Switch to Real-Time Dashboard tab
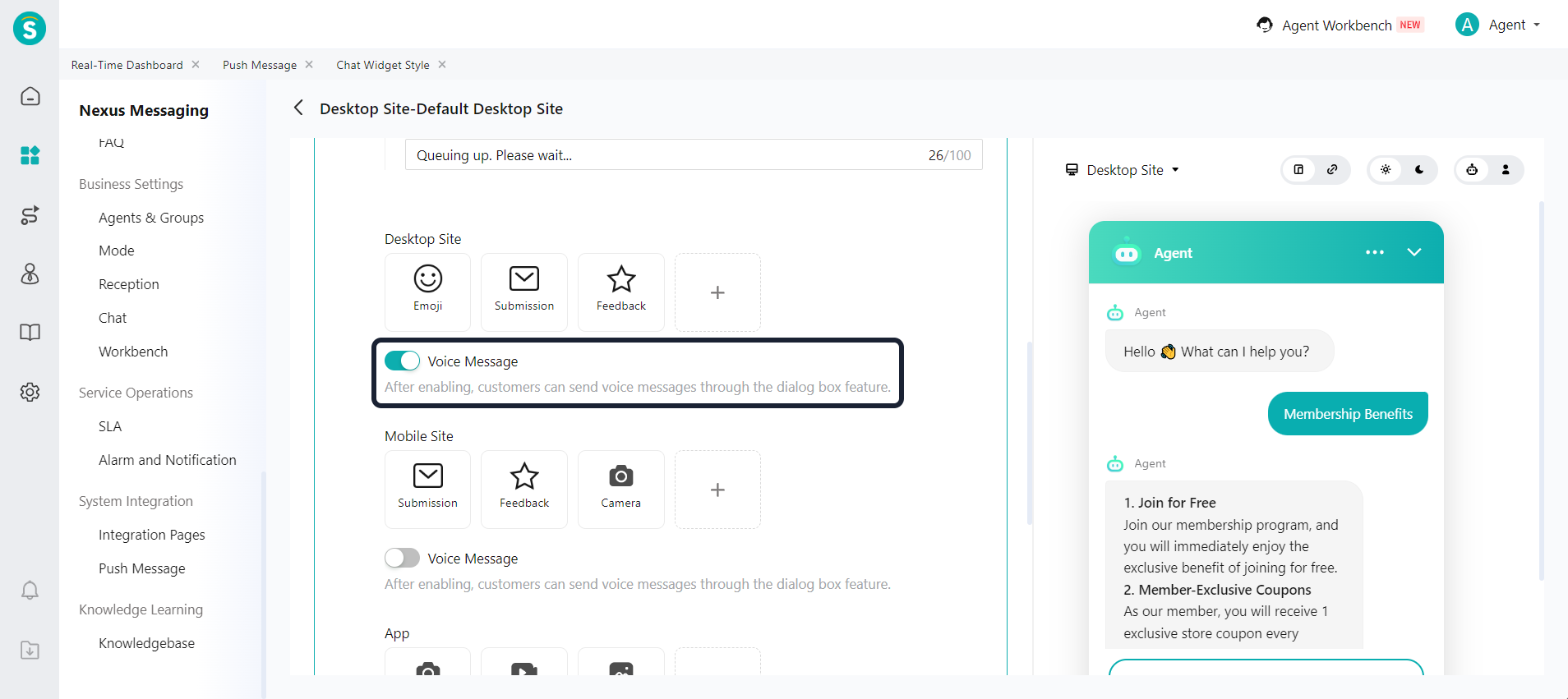The height and width of the screenshot is (699, 1568). (x=127, y=65)
